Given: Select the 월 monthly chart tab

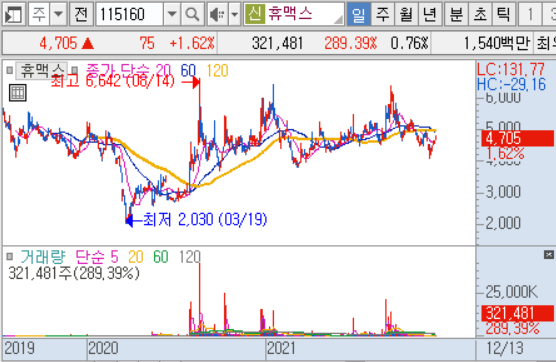Looking at the screenshot, I should (406, 15).
